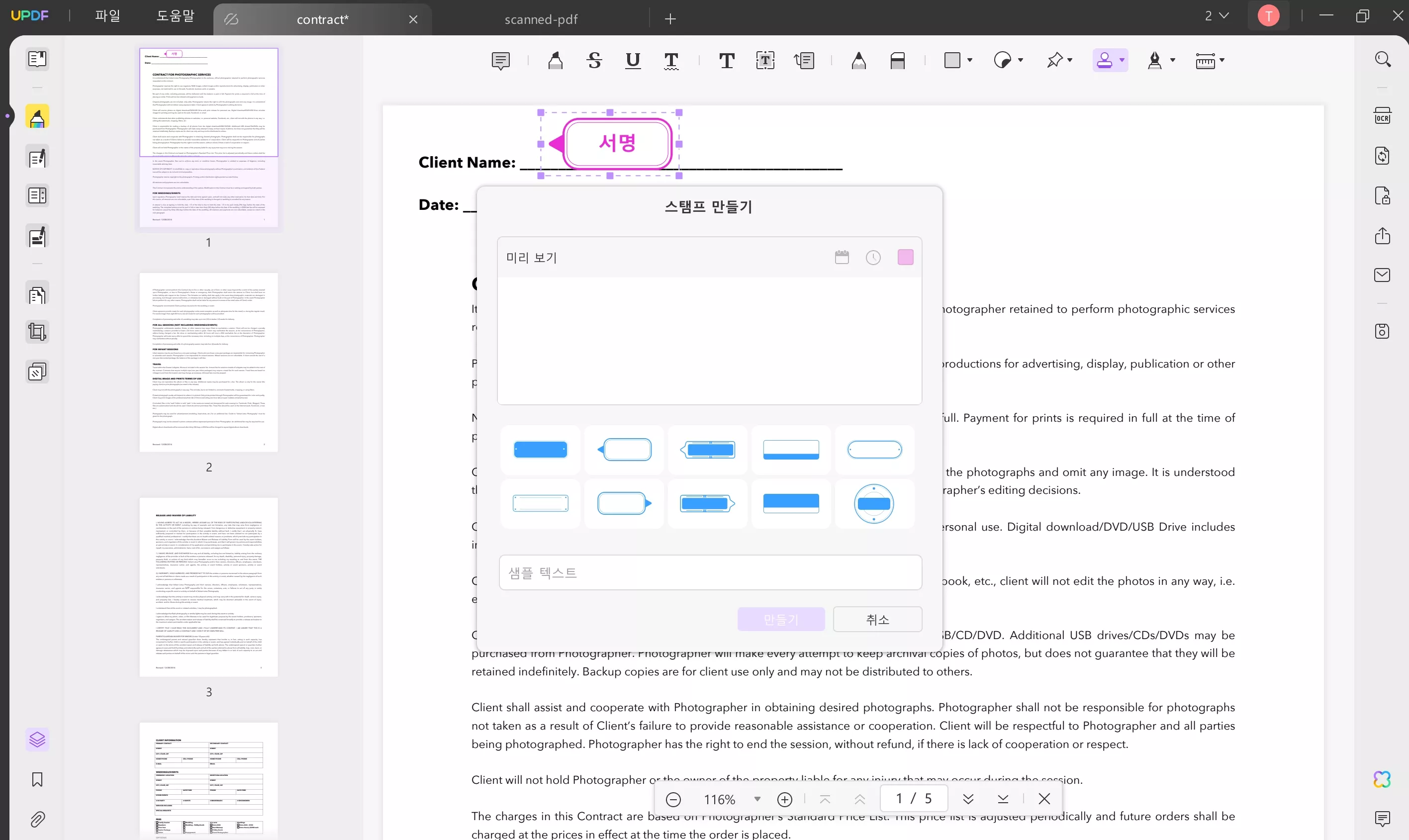1409x840 pixels.
Task: Expand the Pin tool dropdown arrow
Action: click(x=1070, y=60)
